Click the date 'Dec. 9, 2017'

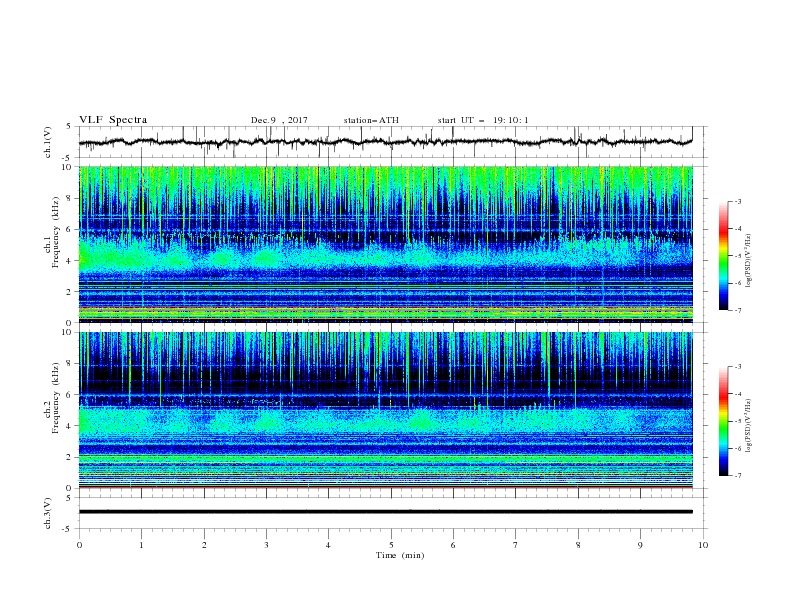[x=279, y=120]
